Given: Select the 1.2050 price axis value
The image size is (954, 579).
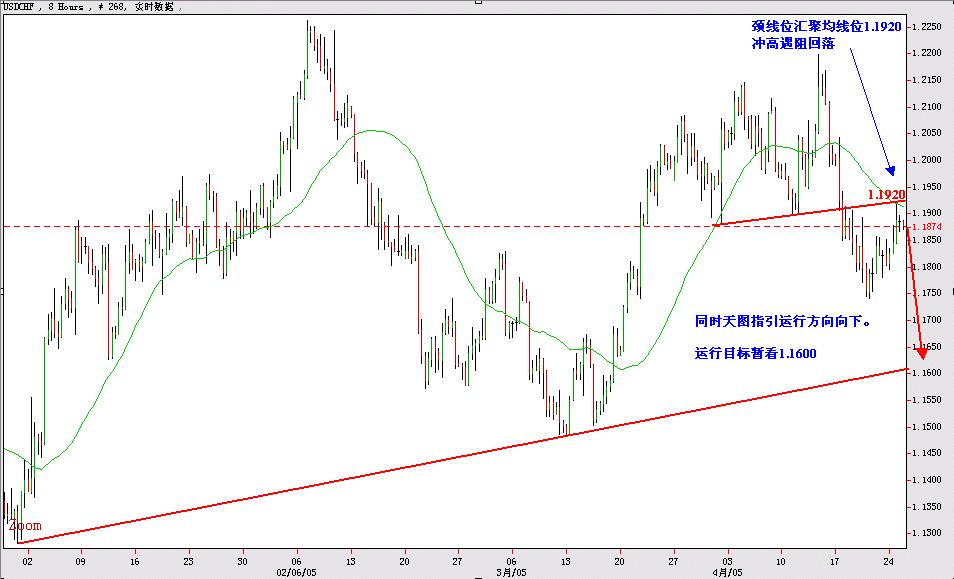Looking at the screenshot, I should 925,133.
